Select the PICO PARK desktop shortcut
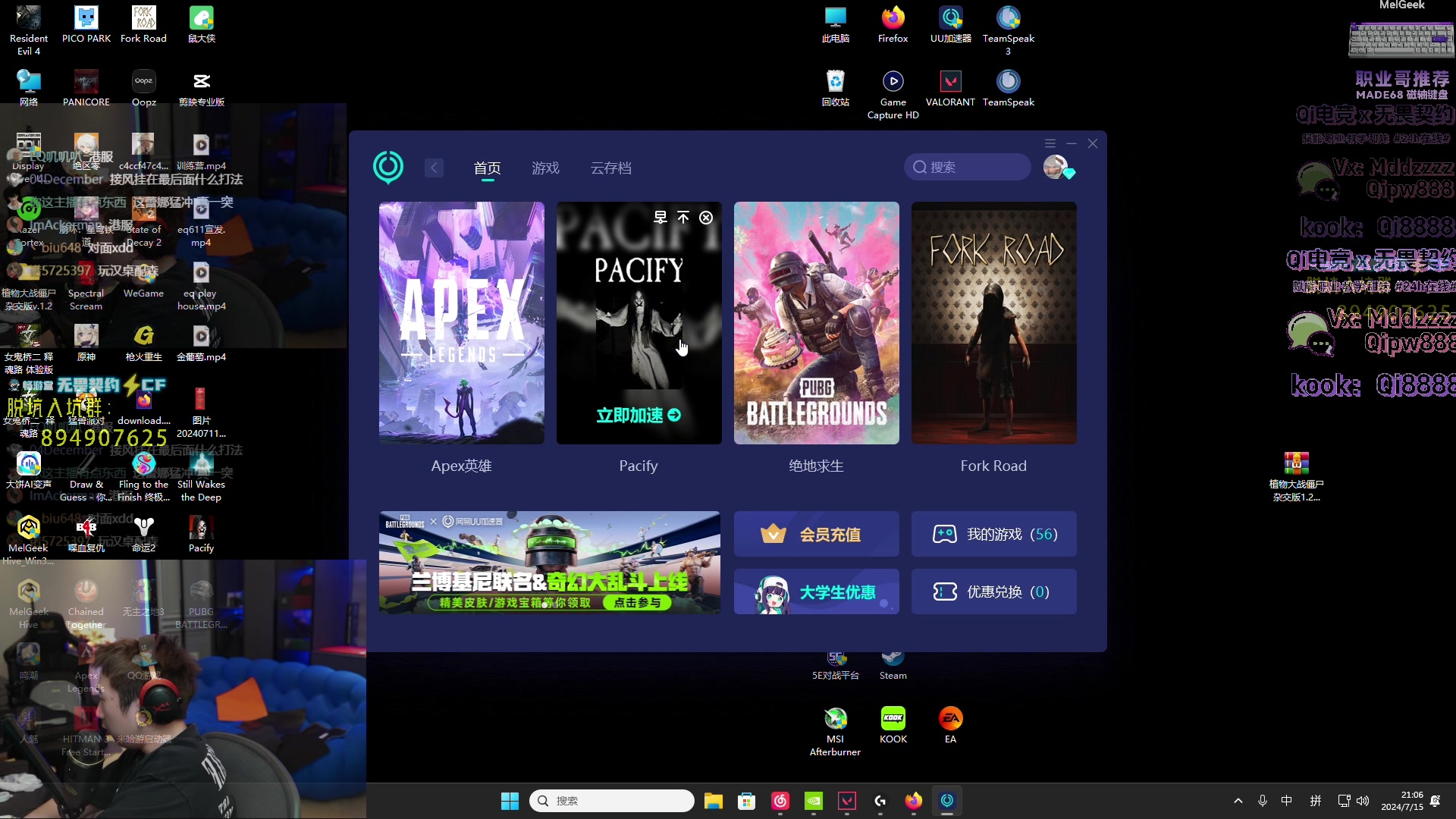The image size is (1456, 819). coord(86,25)
